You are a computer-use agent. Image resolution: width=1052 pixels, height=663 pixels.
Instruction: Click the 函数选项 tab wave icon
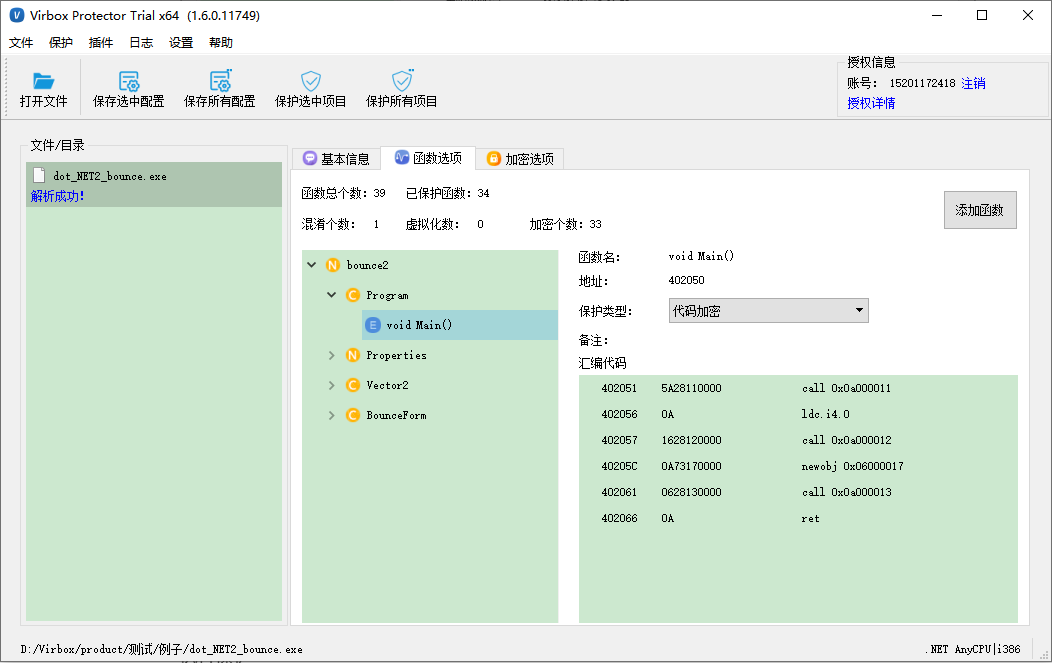coord(402,157)
